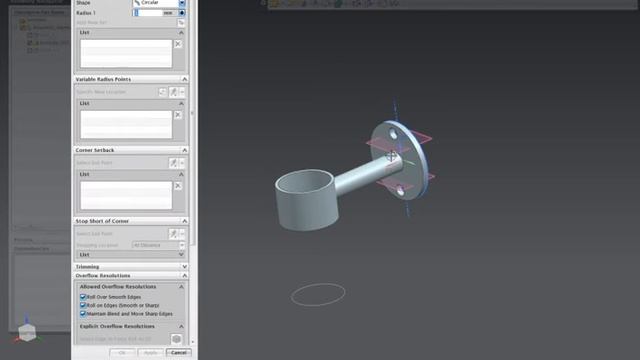Toggle Roll on Edges (Smooth or Sharp) checkbox
The height and width of the screenshot is (360, 640).
click(83, 305)
